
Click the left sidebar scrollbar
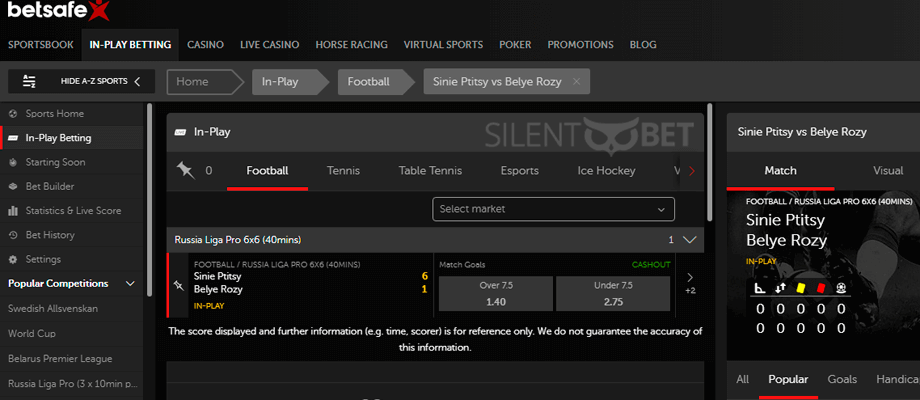coord(149,200)
